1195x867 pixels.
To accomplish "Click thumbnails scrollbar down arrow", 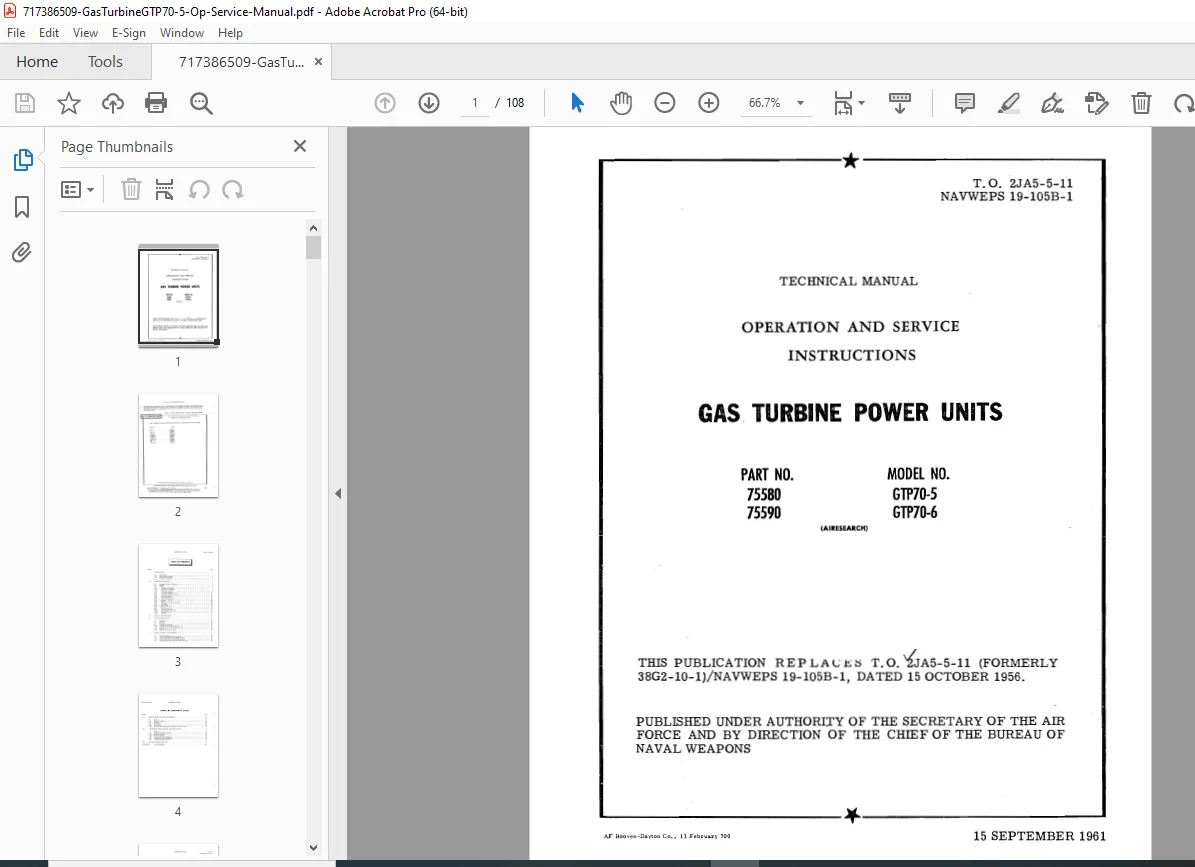I will pos(313,847).
